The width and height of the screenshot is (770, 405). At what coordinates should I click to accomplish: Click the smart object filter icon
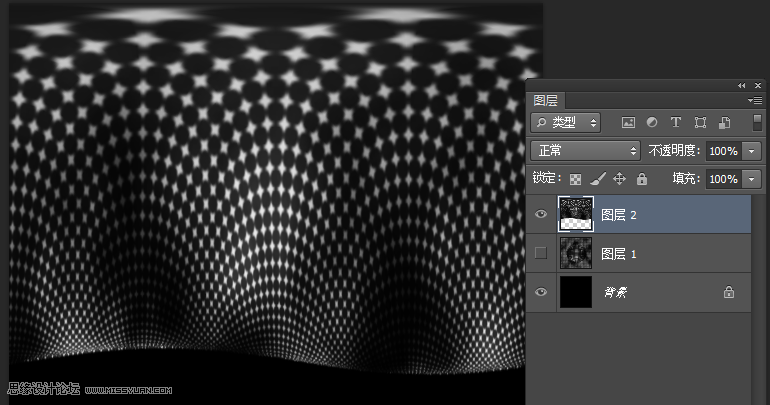tap(724, 123)
